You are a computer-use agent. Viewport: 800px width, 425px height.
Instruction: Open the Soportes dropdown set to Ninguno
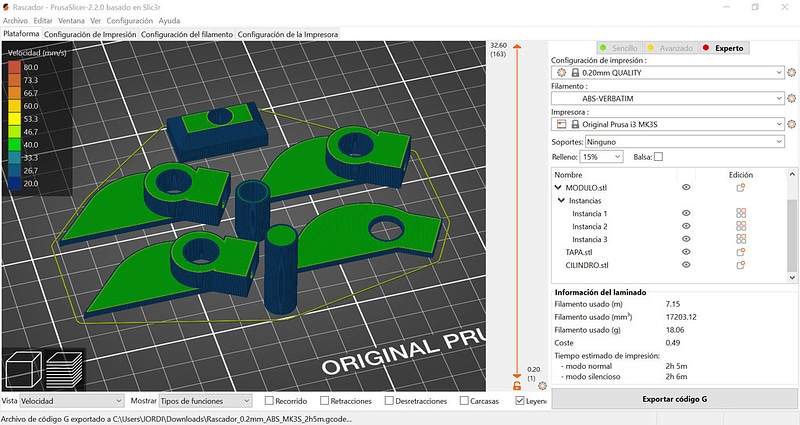(684, 142)
